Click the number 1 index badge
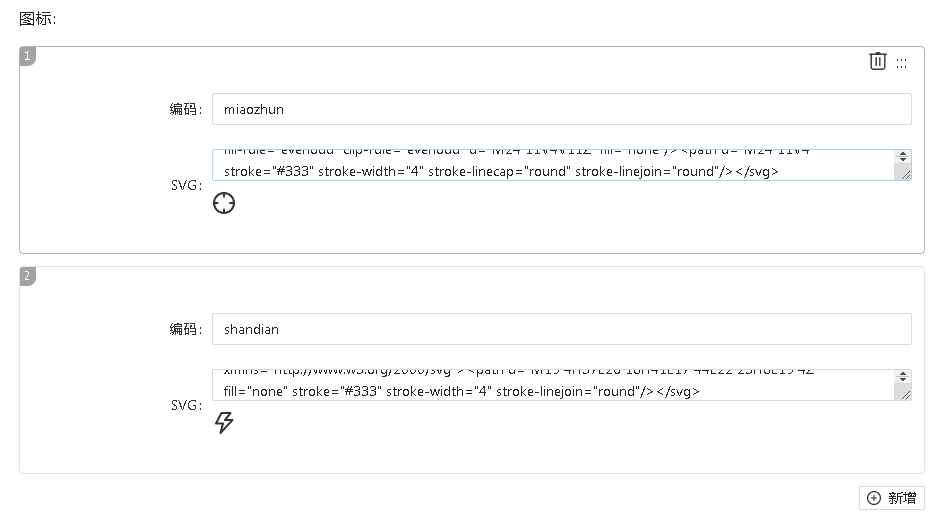Image resolution: width=948 pixels, height=524 pixels. coord(27,56)
